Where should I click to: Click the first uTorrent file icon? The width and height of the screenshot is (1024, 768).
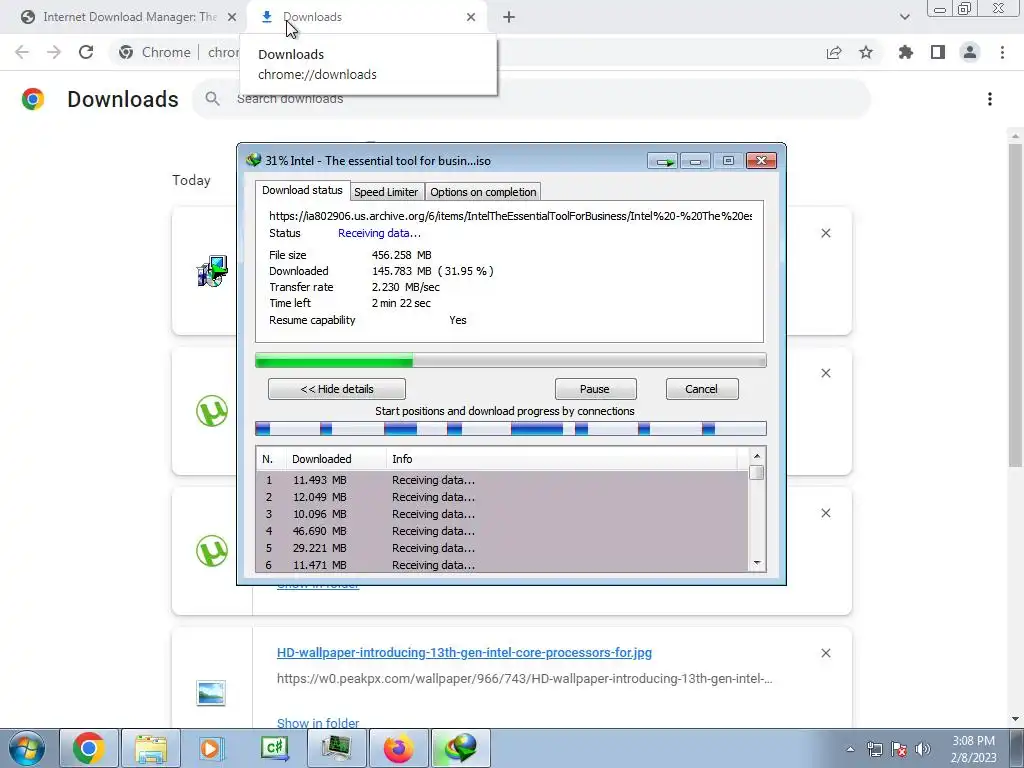tap(212, 411)
